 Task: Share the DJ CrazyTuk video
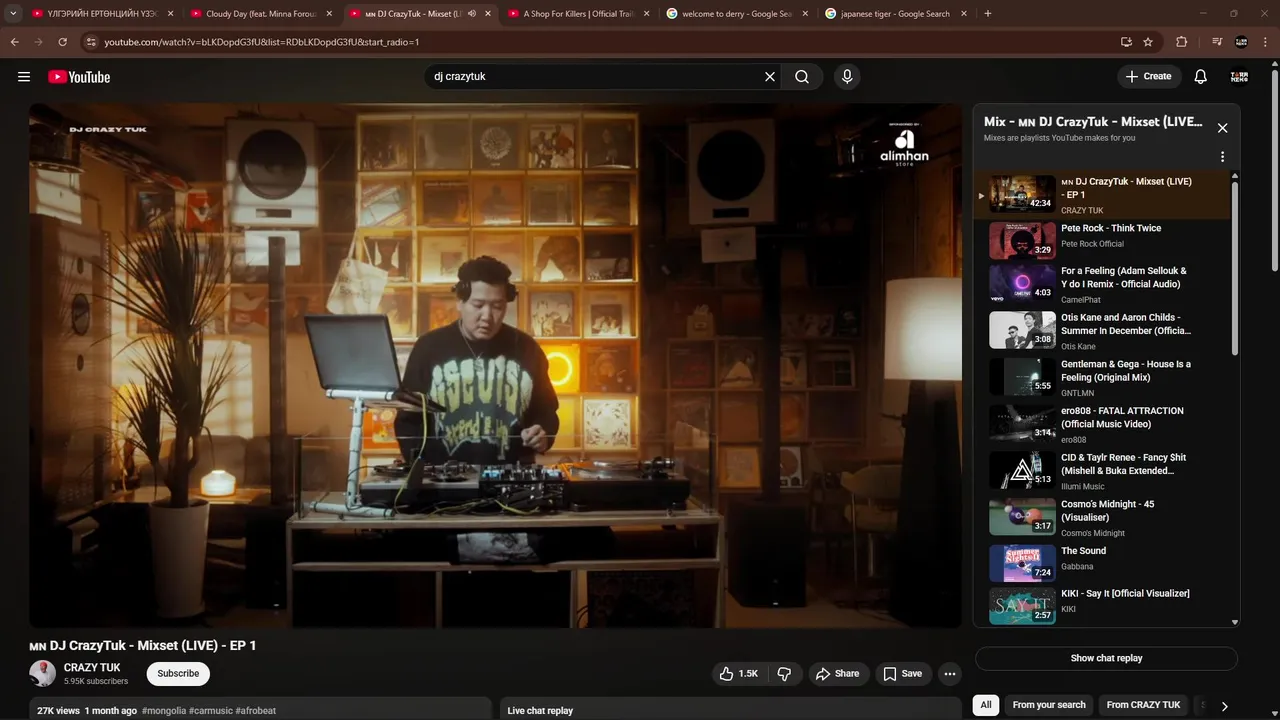(837, 674)
